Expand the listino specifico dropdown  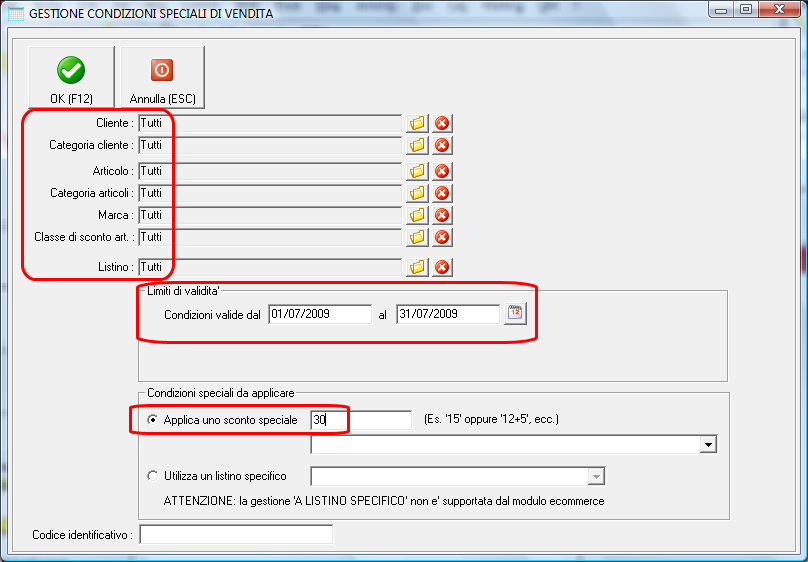[x=596, y=476]
